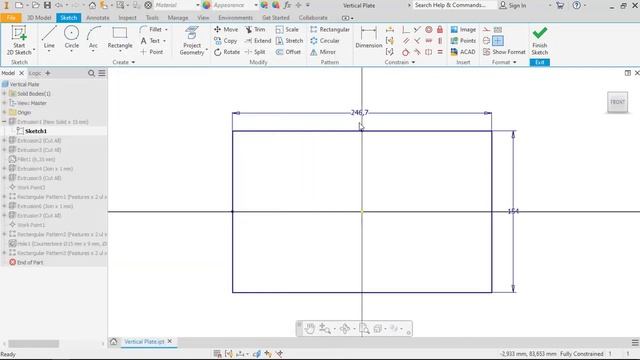
Task: Search the model browser
Action: [91, 73]
